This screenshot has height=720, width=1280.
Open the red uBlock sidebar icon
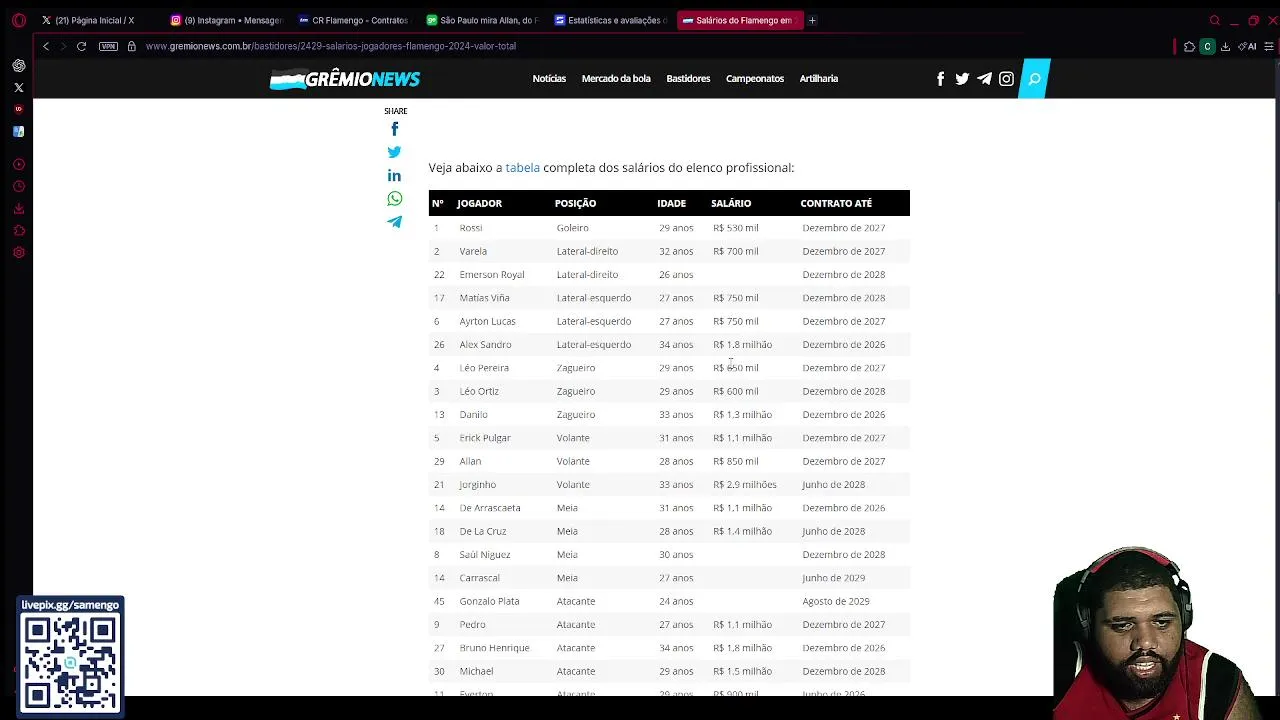point(18,110)
